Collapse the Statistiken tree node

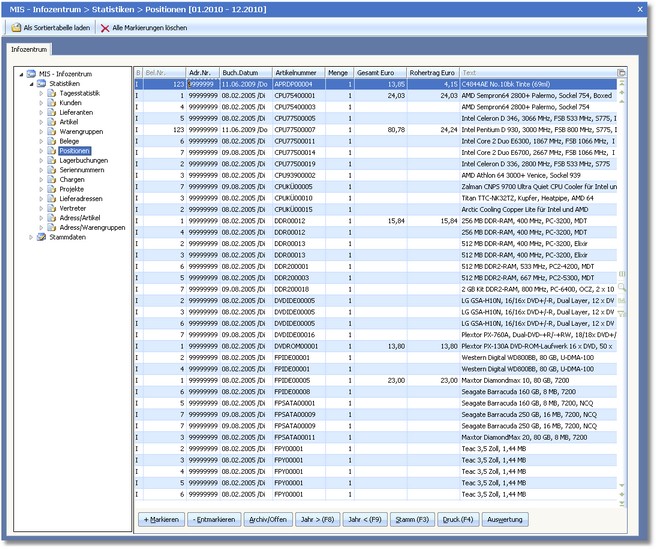pyautogui.click(x=30, y=83)
